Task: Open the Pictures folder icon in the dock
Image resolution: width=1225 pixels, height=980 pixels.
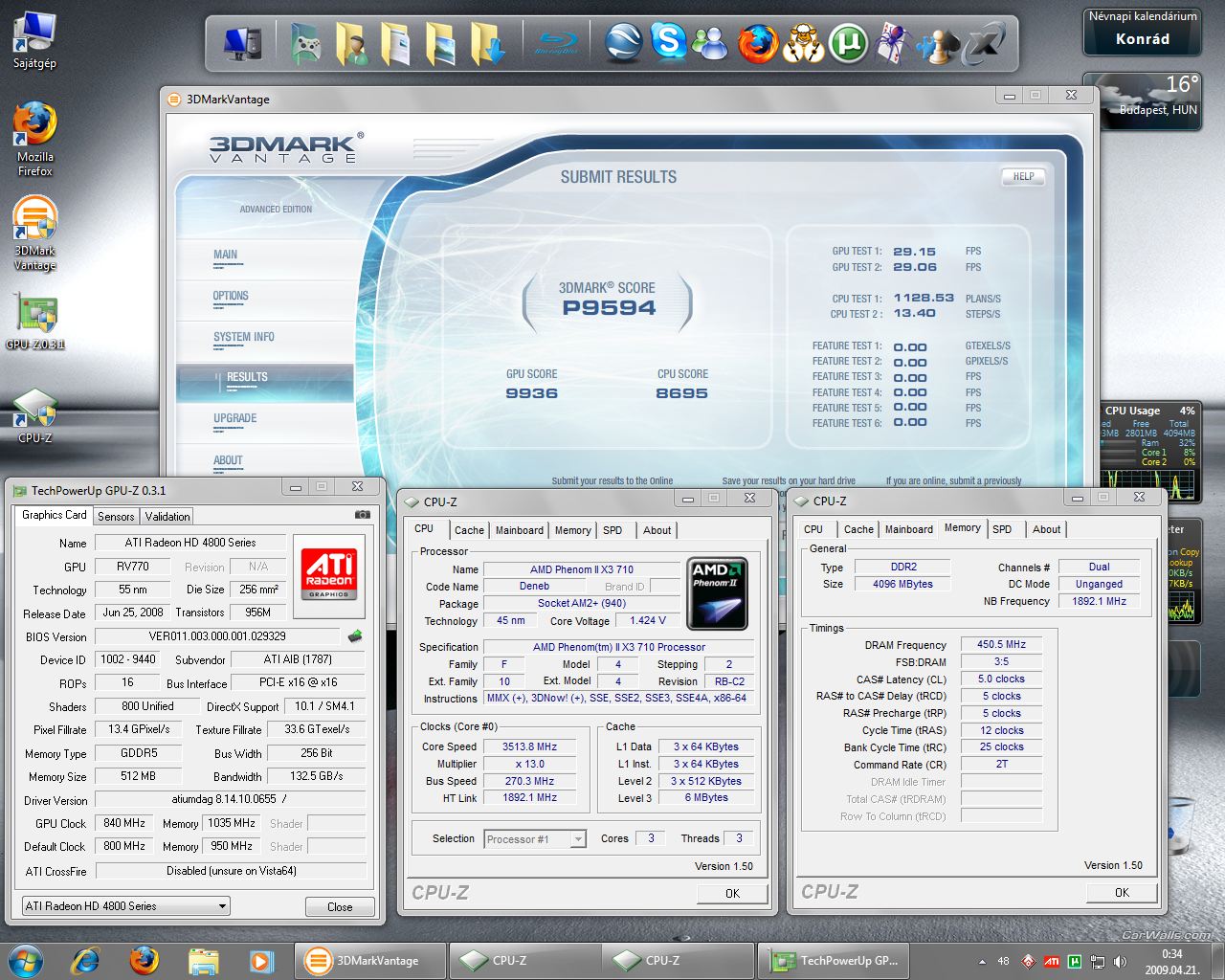Action: click(x=441, y=44)
